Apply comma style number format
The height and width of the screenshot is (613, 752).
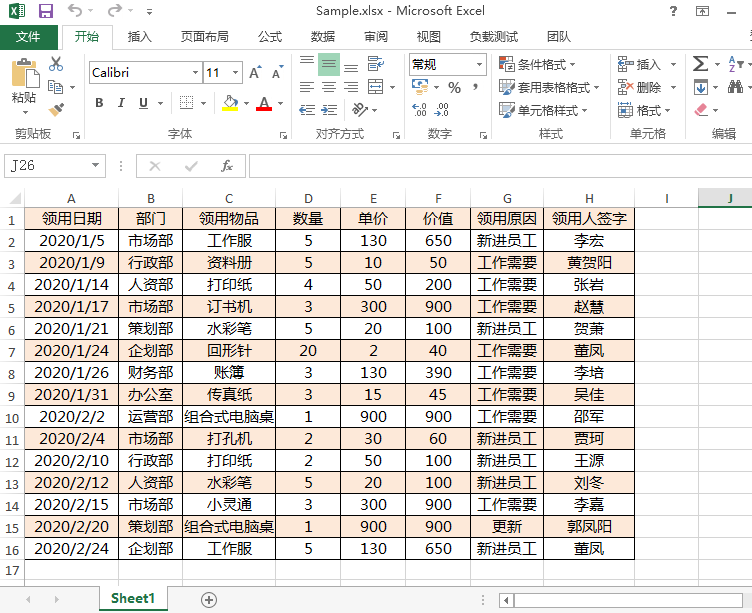[475, 87]
